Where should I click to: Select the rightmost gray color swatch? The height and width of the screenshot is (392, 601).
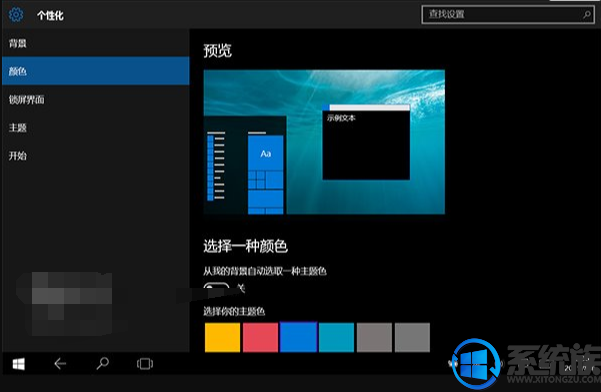[x=412, y=337]
